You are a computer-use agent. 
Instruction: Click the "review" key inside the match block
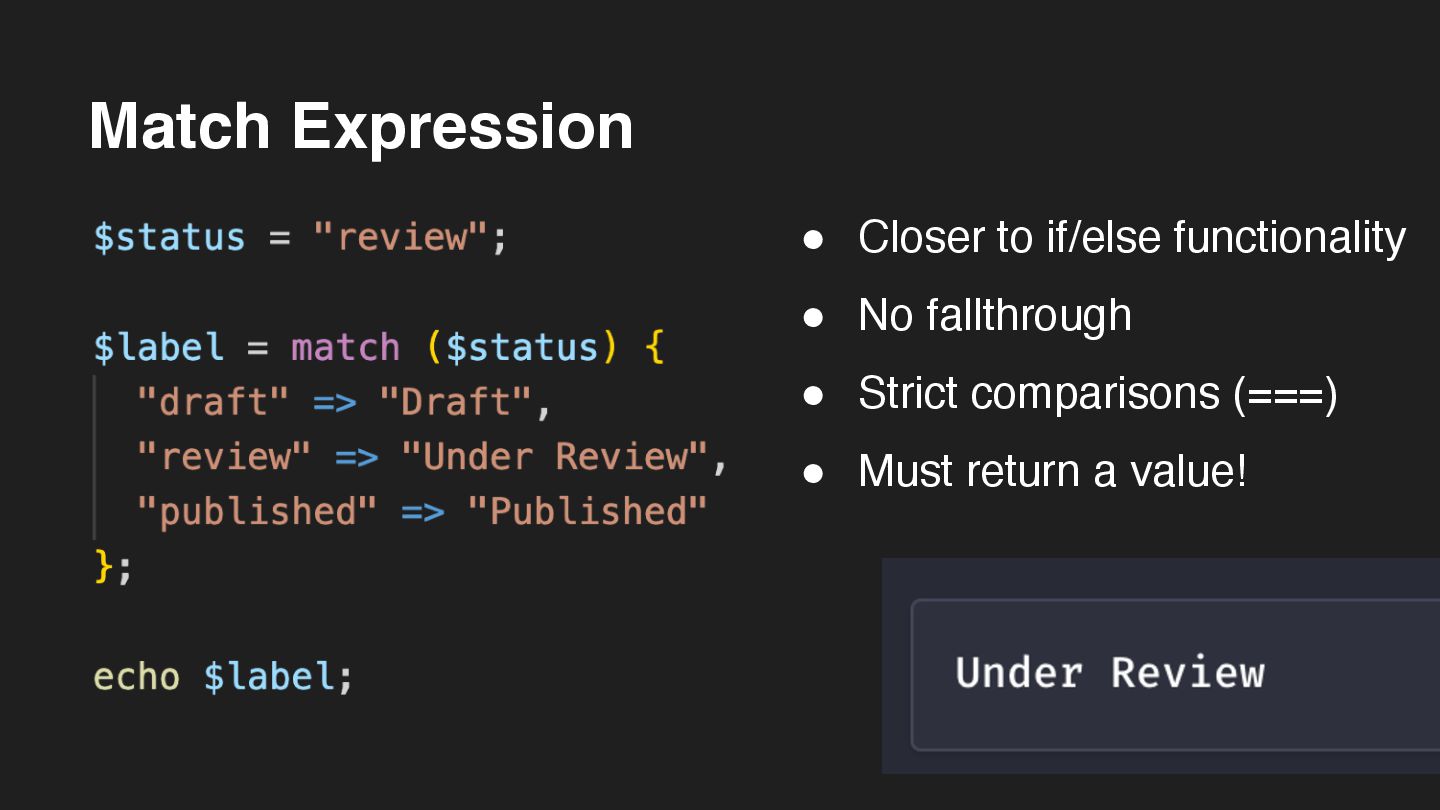pos(224,457)
